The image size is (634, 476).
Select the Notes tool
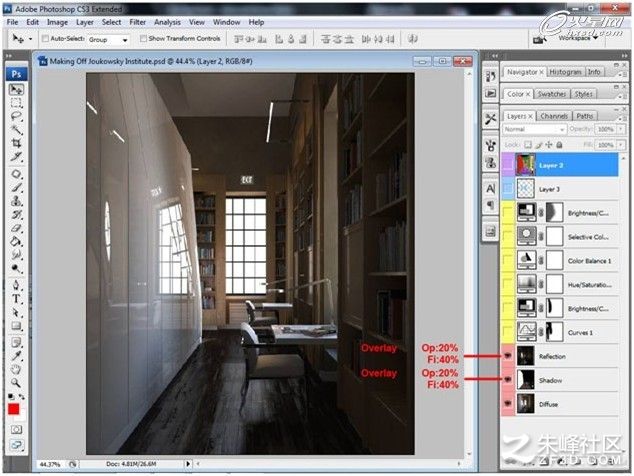point(16,343)
